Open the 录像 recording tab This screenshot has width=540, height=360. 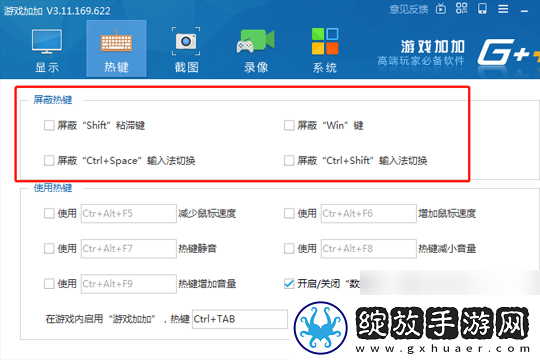256,51
